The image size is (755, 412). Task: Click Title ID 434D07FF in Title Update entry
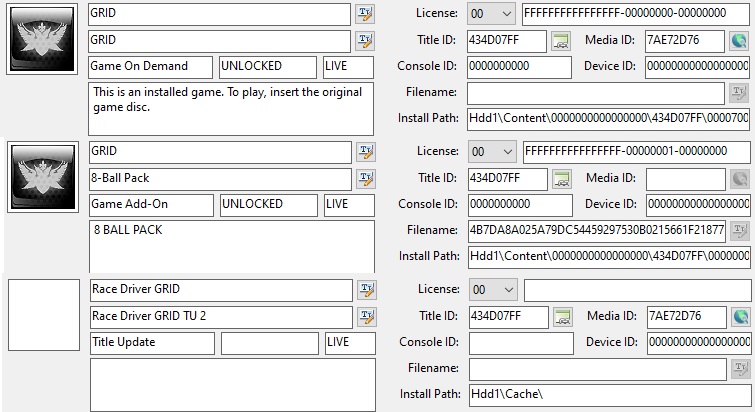pos(508,317)
